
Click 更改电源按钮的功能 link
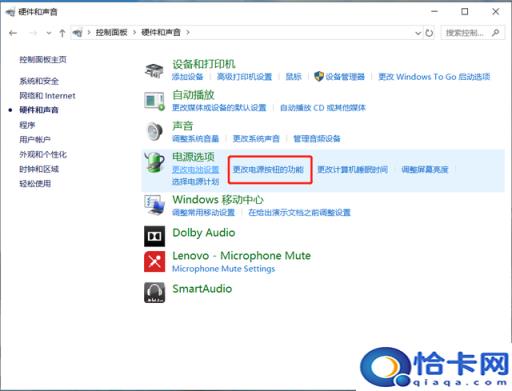(x=268, y=170)
